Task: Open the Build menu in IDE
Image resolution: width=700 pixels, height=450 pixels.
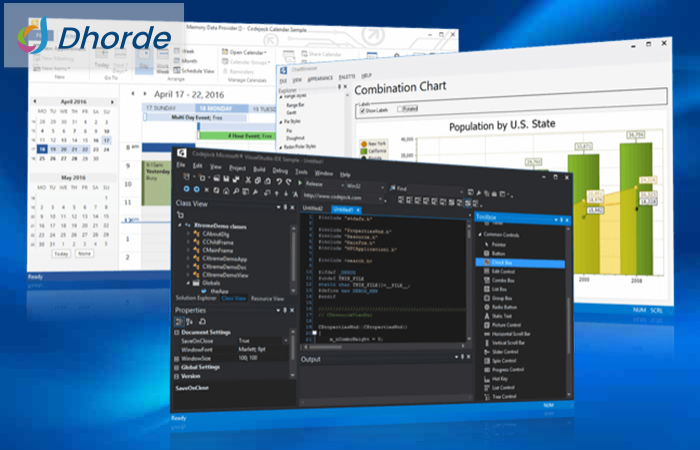Action: 259,169
